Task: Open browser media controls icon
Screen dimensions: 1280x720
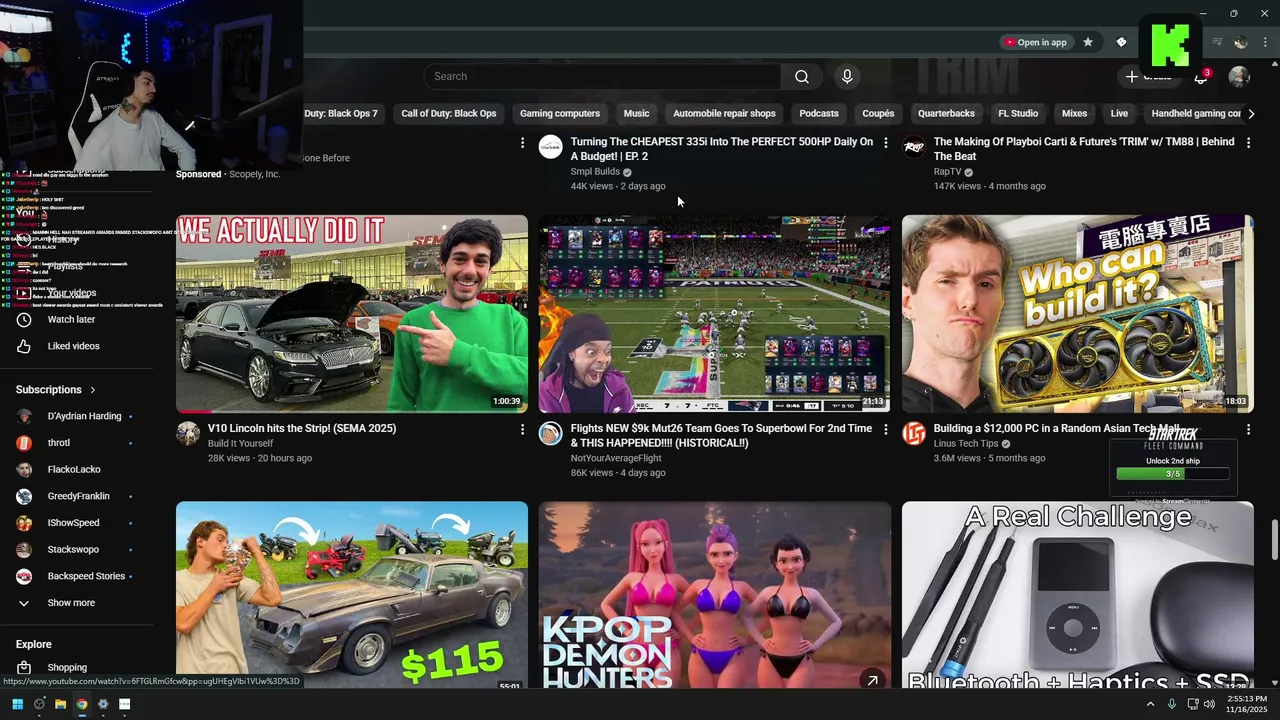Action: coord(1217,42)
